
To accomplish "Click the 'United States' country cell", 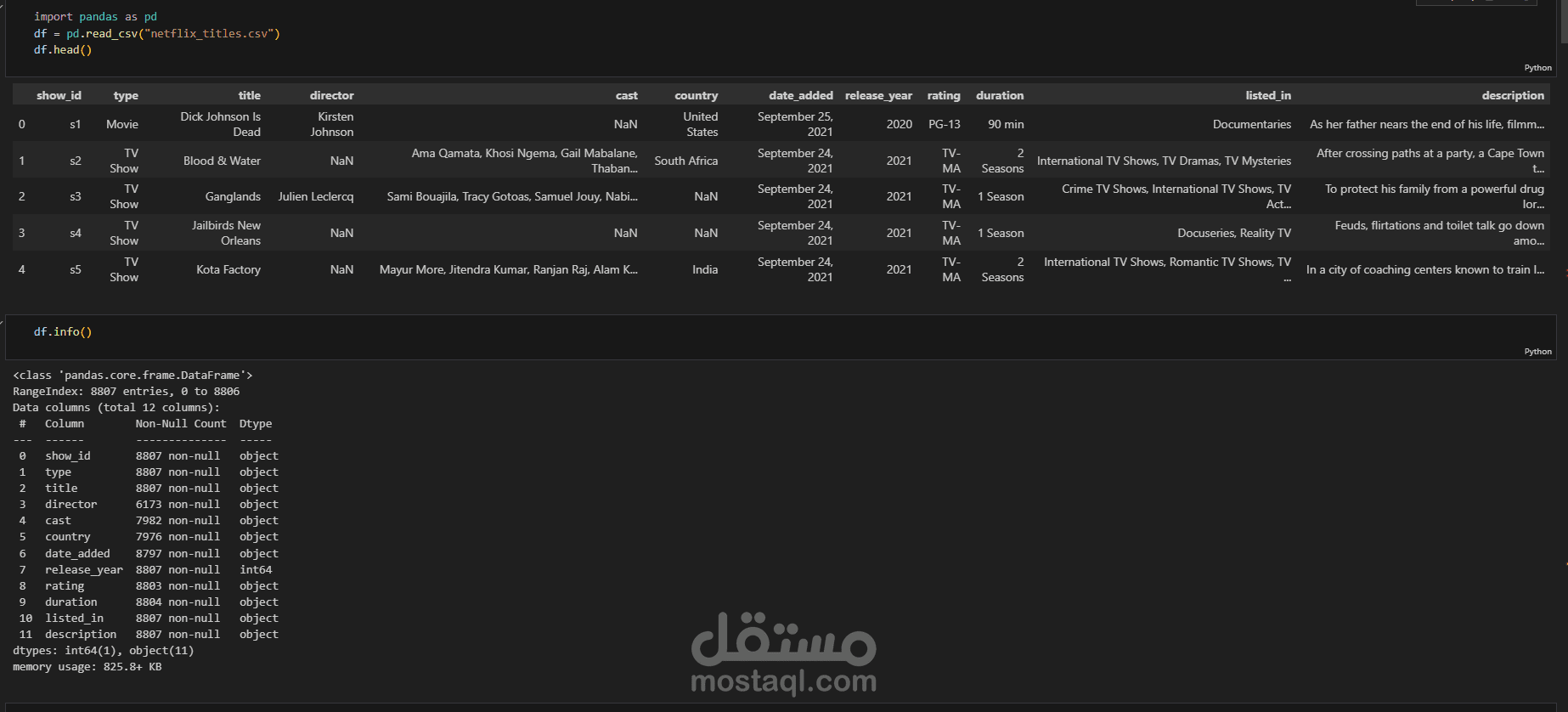I will (x=700, y=125).
